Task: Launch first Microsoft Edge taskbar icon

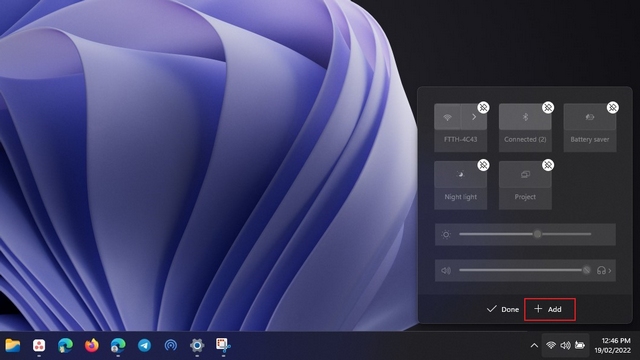Action: click(x=65, y=345)
